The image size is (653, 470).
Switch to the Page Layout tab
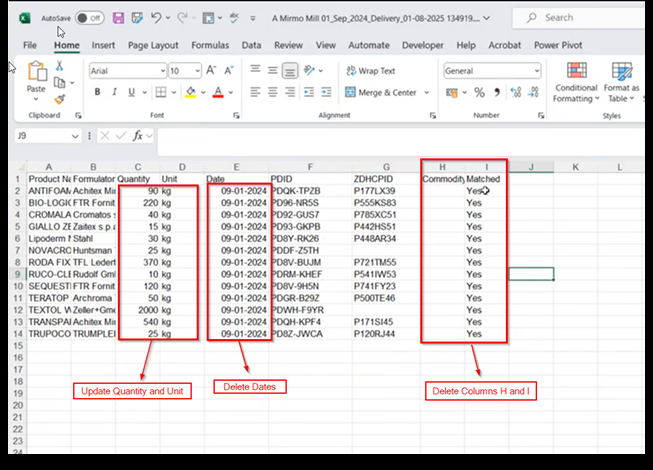(x=153, y=45)
